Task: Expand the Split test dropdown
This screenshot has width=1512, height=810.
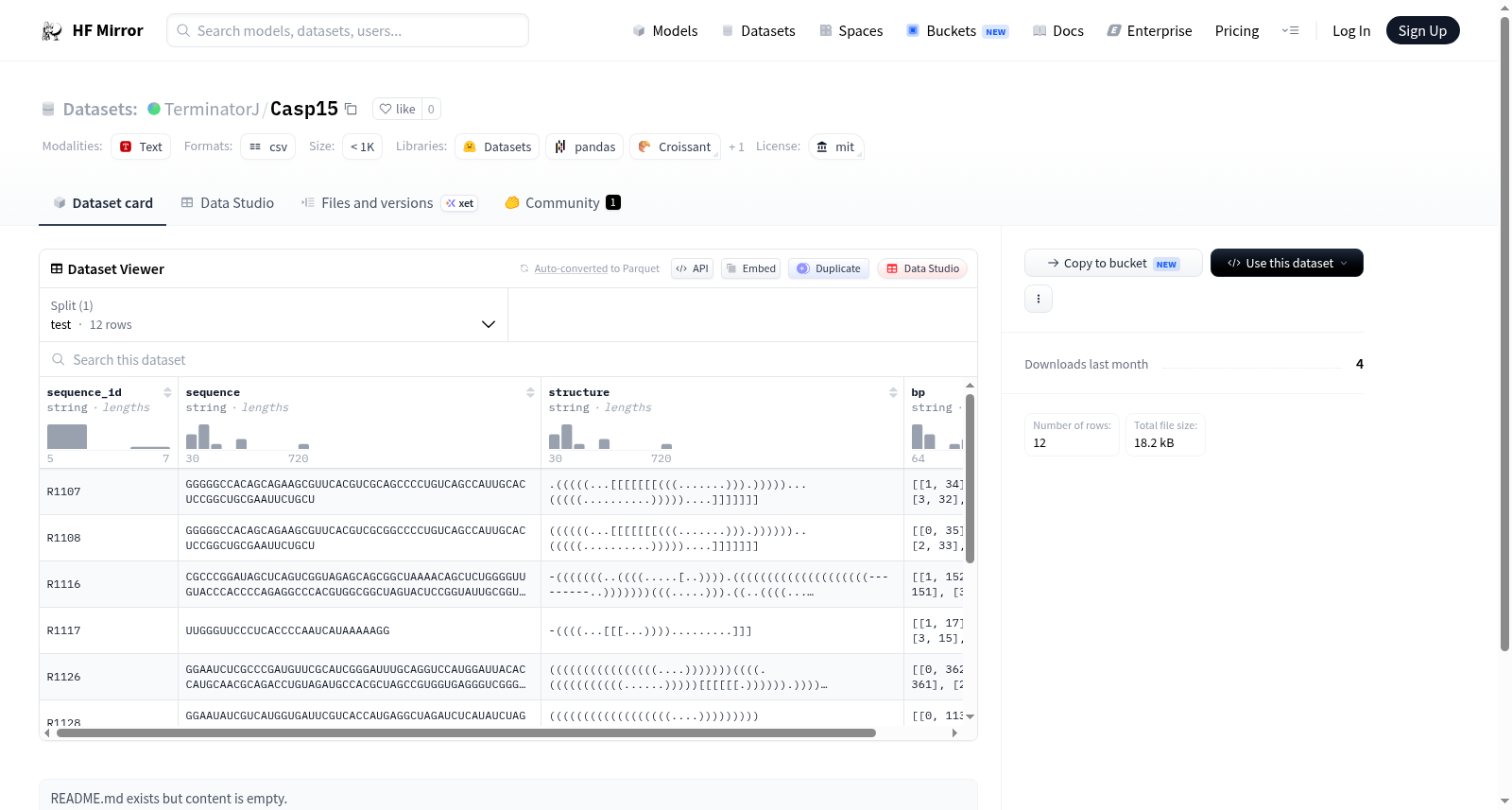Action: [274, 316]
